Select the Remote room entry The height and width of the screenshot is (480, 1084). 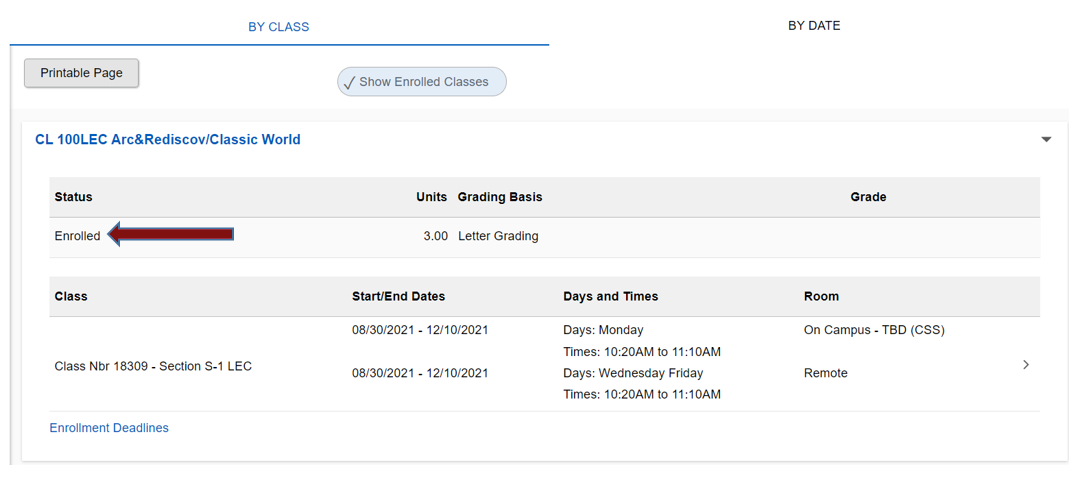[x=825, y=373]
